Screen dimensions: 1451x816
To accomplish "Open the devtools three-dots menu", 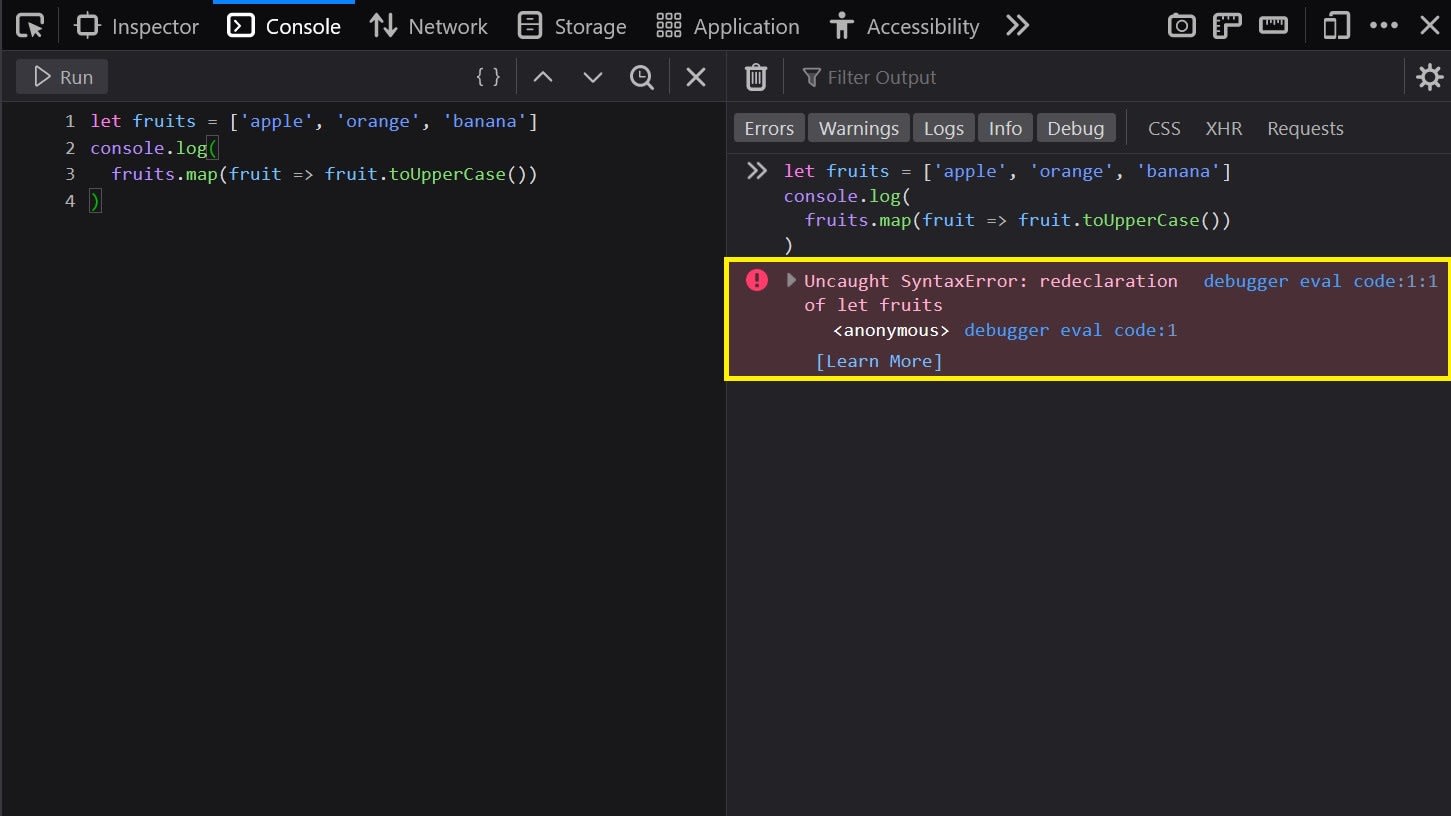I will (x=1383, y=26).
